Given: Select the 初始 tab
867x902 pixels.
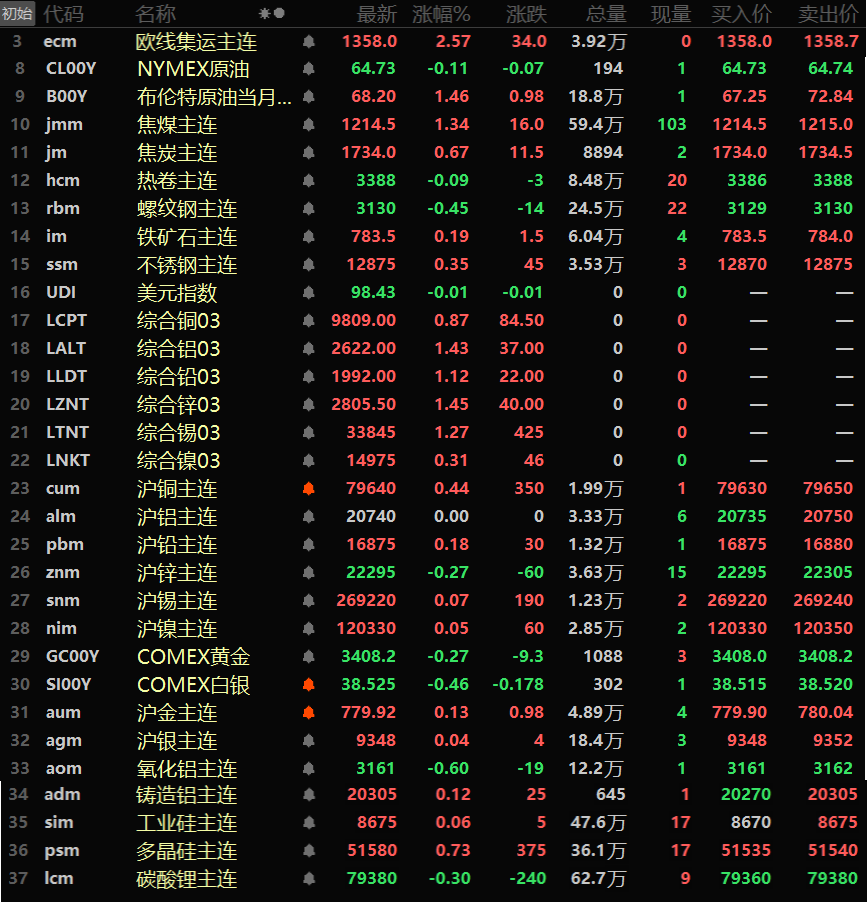Looking at the screenshot, I should pos(17,14).
